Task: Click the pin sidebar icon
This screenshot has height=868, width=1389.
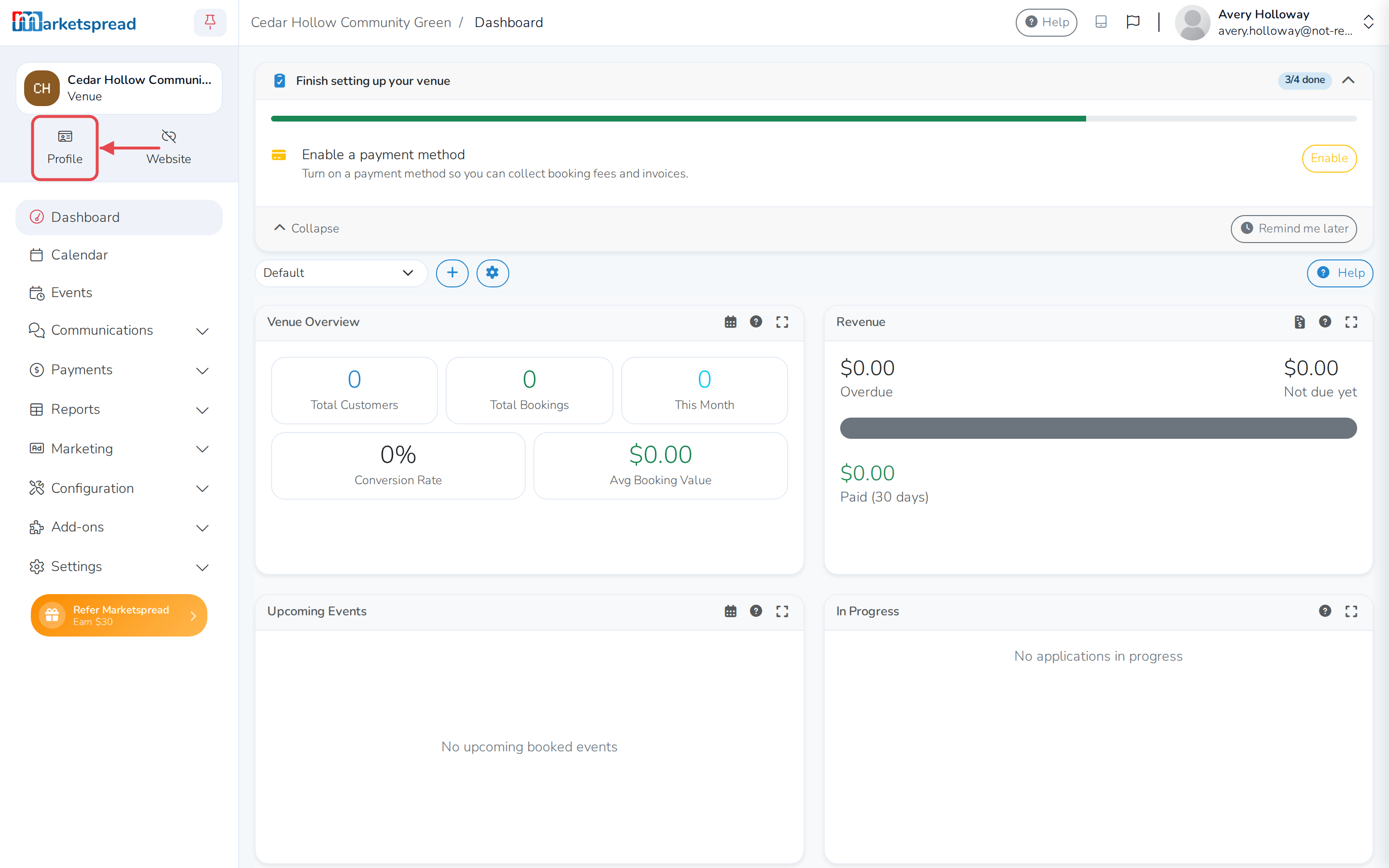Action: coord(210,22)
